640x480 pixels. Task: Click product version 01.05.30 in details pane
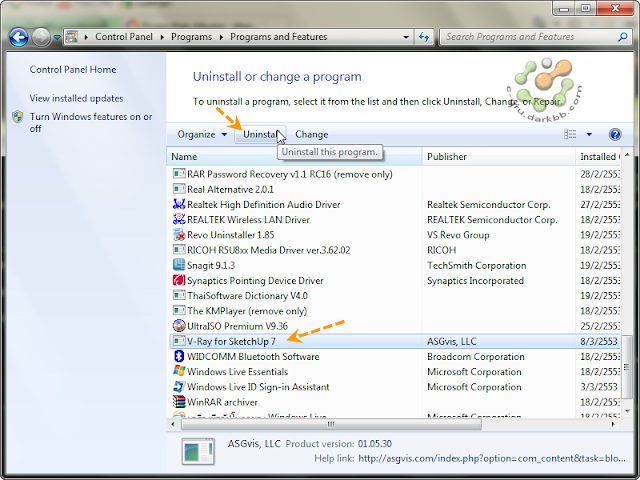[x=375, y=444]
